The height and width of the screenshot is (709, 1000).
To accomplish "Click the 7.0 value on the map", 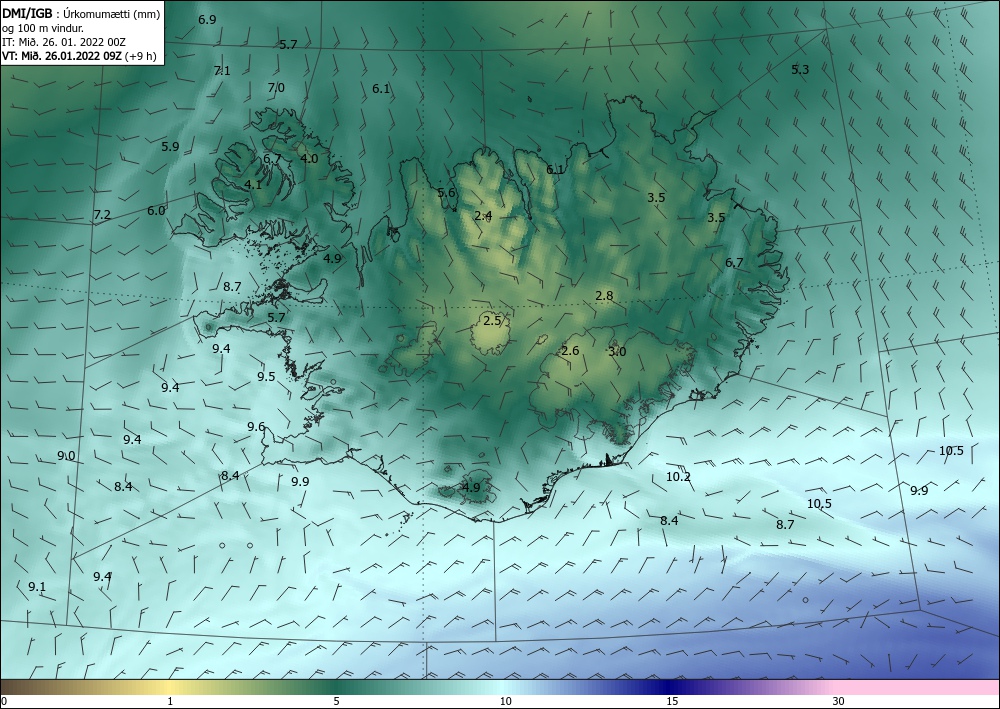I will [276, 88].
